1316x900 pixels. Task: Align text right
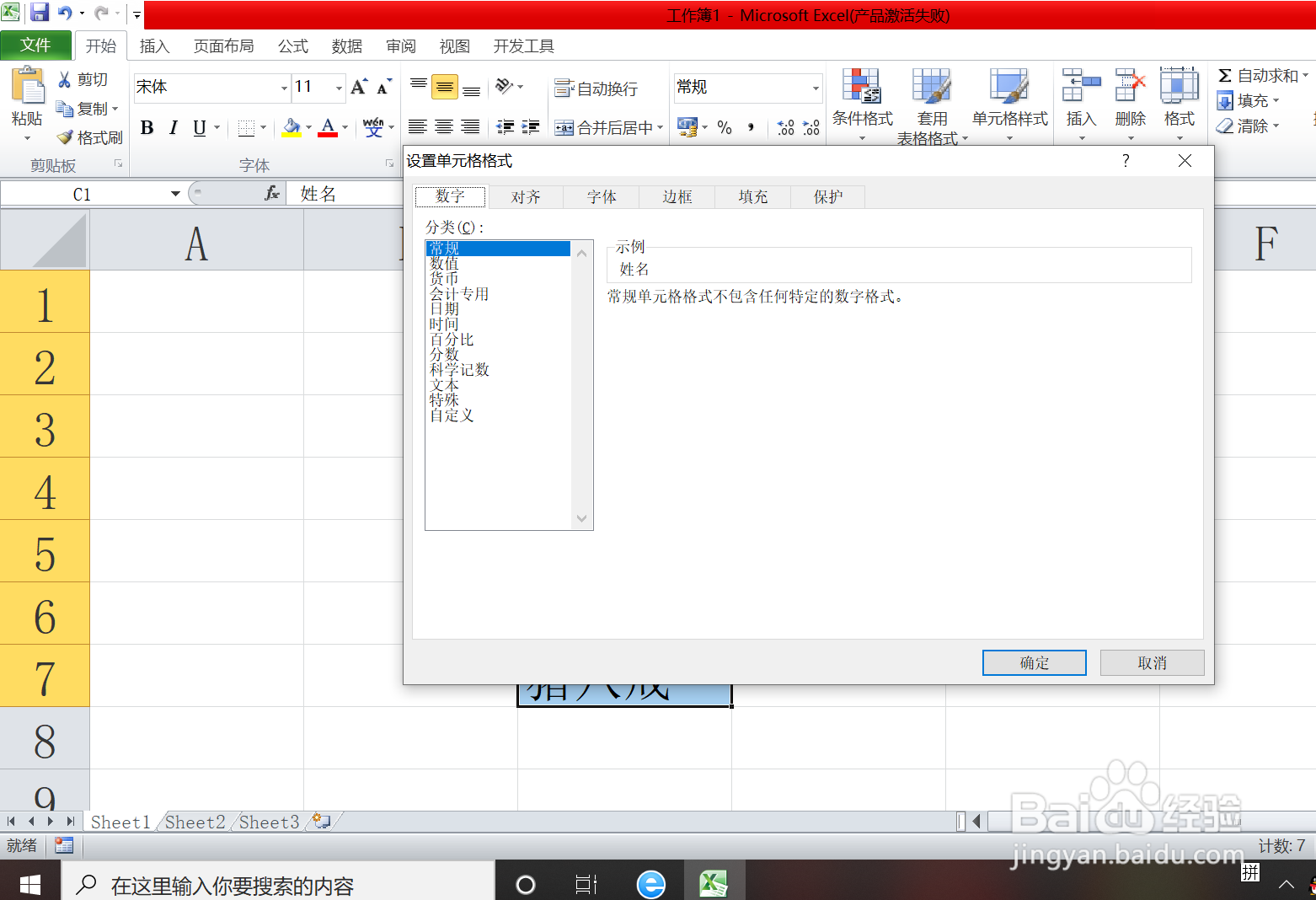click(471, 127)
